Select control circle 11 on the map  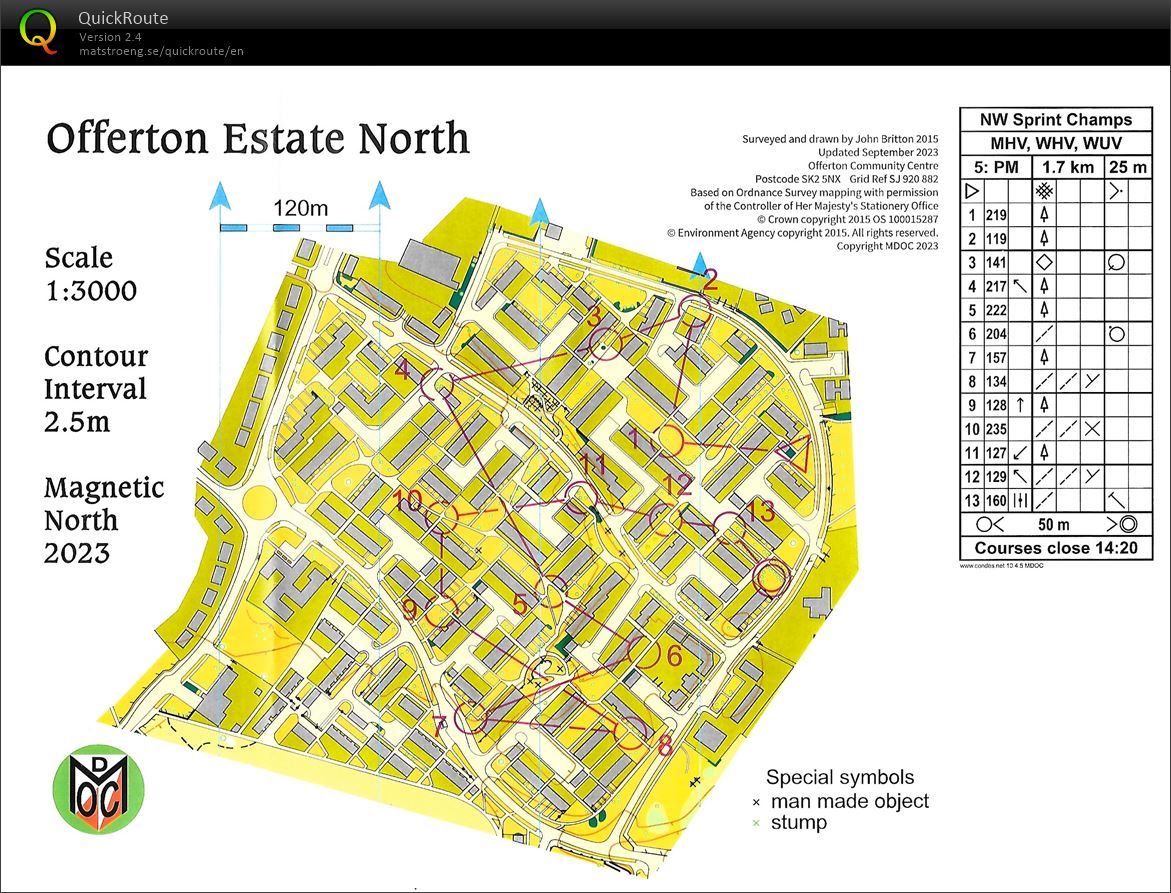(x=580, y=498)
